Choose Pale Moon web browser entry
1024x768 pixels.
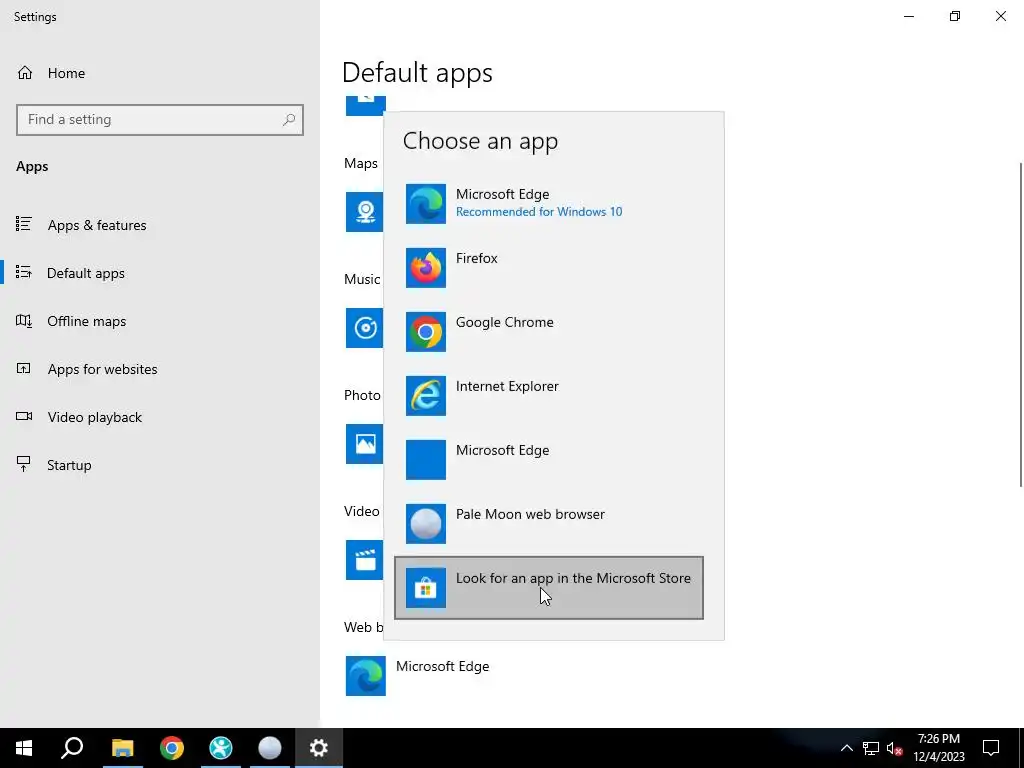(x=549, y=524)
